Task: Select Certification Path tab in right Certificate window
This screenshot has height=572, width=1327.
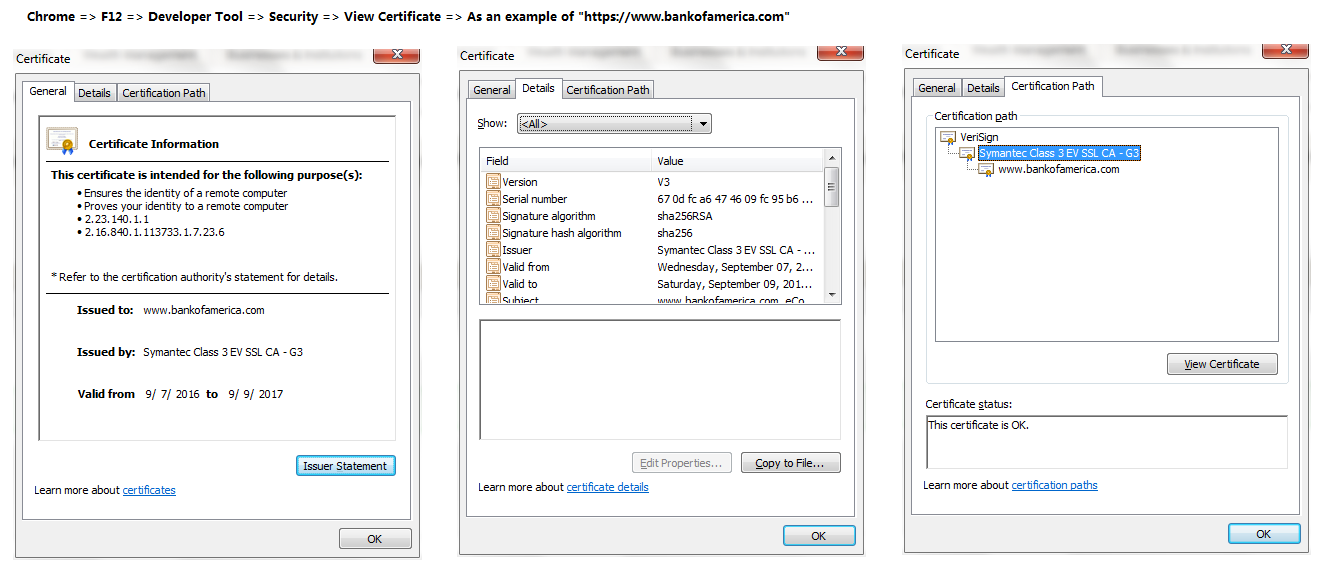Action: 1053,86
